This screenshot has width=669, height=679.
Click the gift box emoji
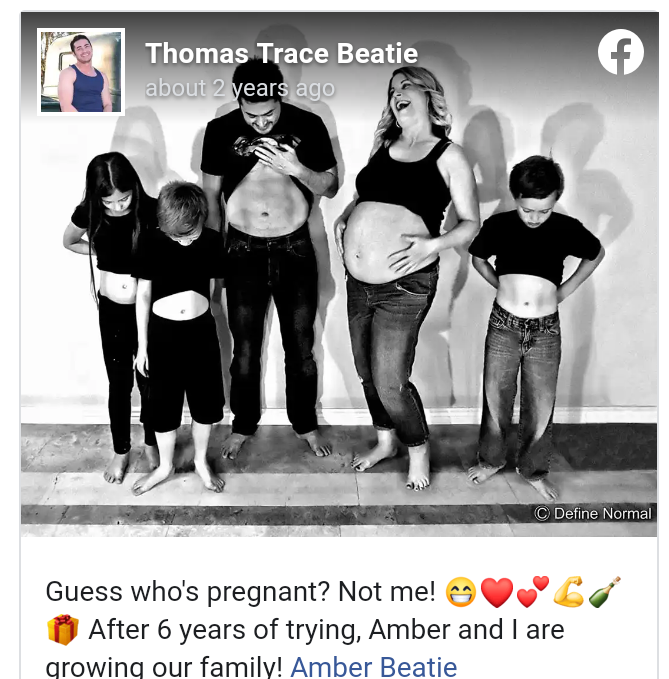pos(63,630)
